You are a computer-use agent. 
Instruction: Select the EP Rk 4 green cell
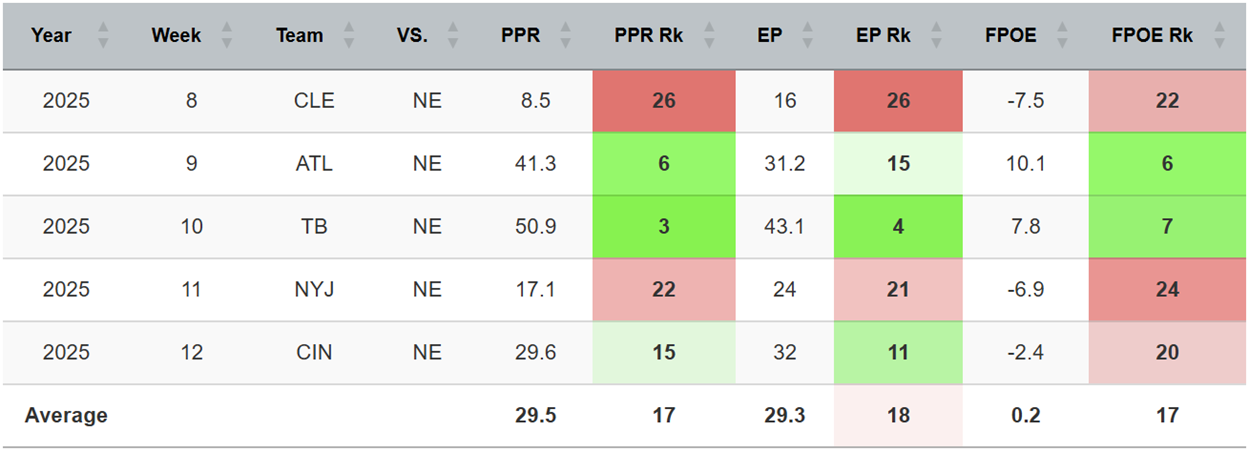pos(898,226)
